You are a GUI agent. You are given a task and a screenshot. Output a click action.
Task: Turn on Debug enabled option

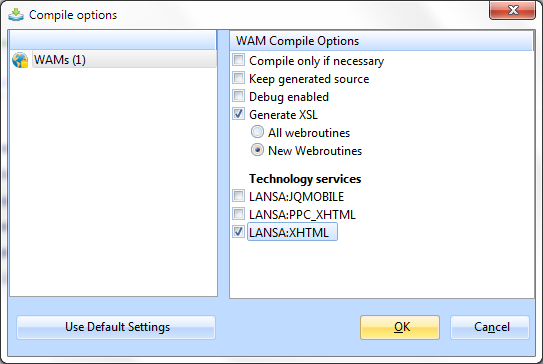tap(238, 96)
